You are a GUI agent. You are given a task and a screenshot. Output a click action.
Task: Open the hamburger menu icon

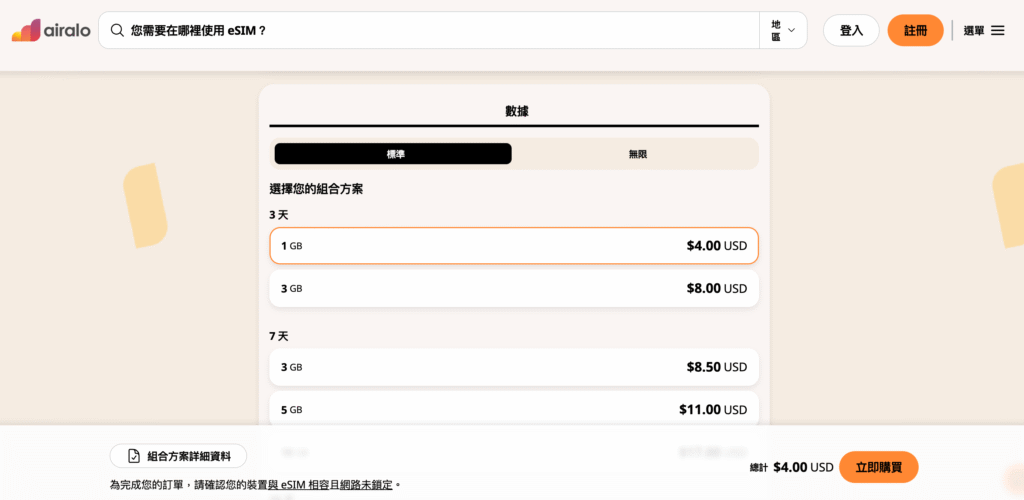coord(997,30)
